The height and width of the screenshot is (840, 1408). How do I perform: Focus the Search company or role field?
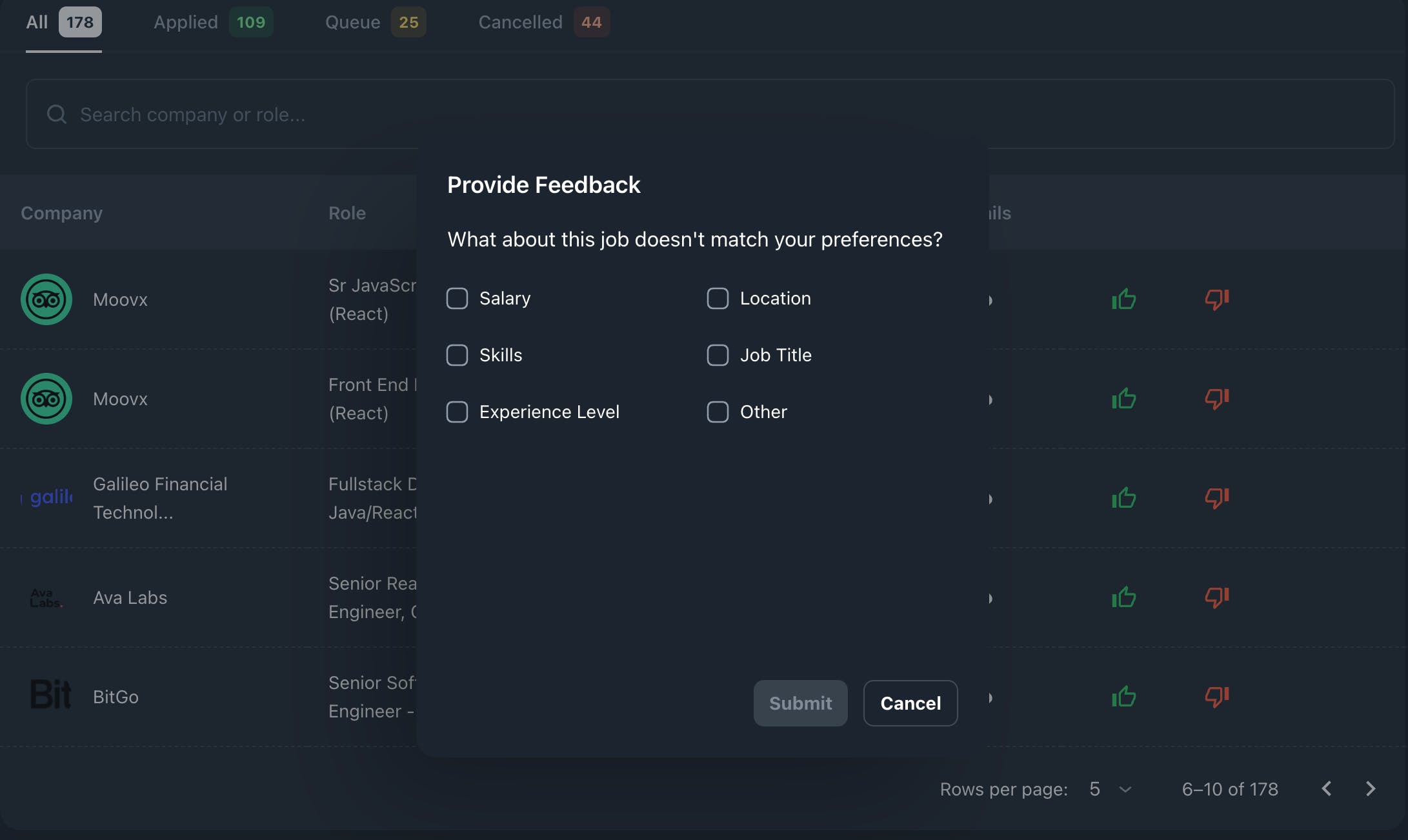[x=710, y=114]
